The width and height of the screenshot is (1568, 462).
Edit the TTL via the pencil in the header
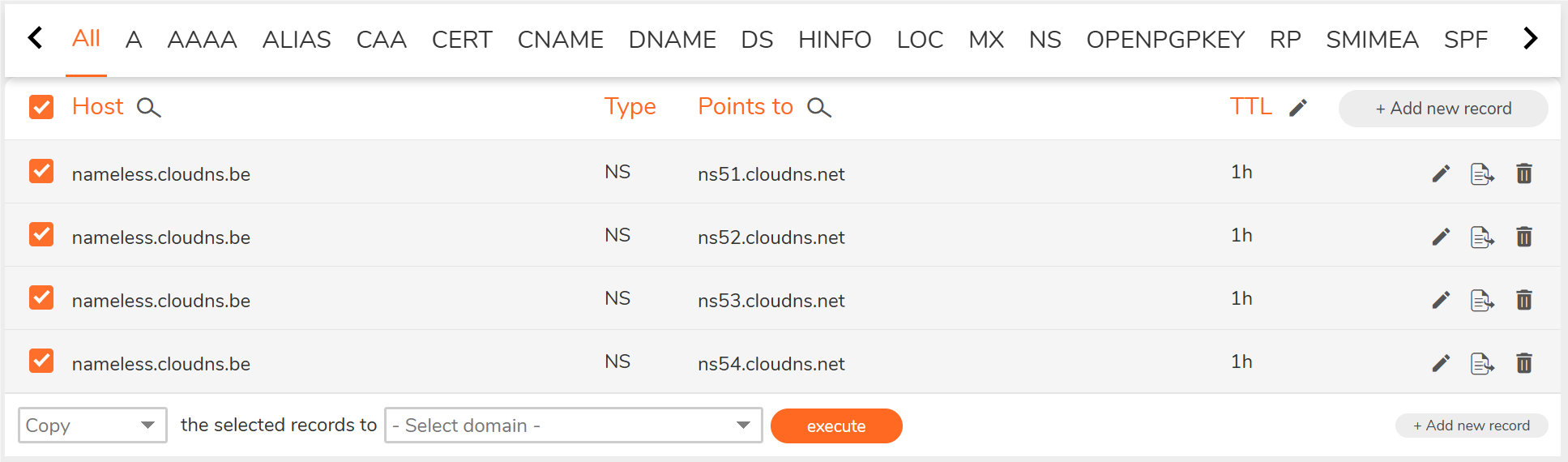(1298, 108)
